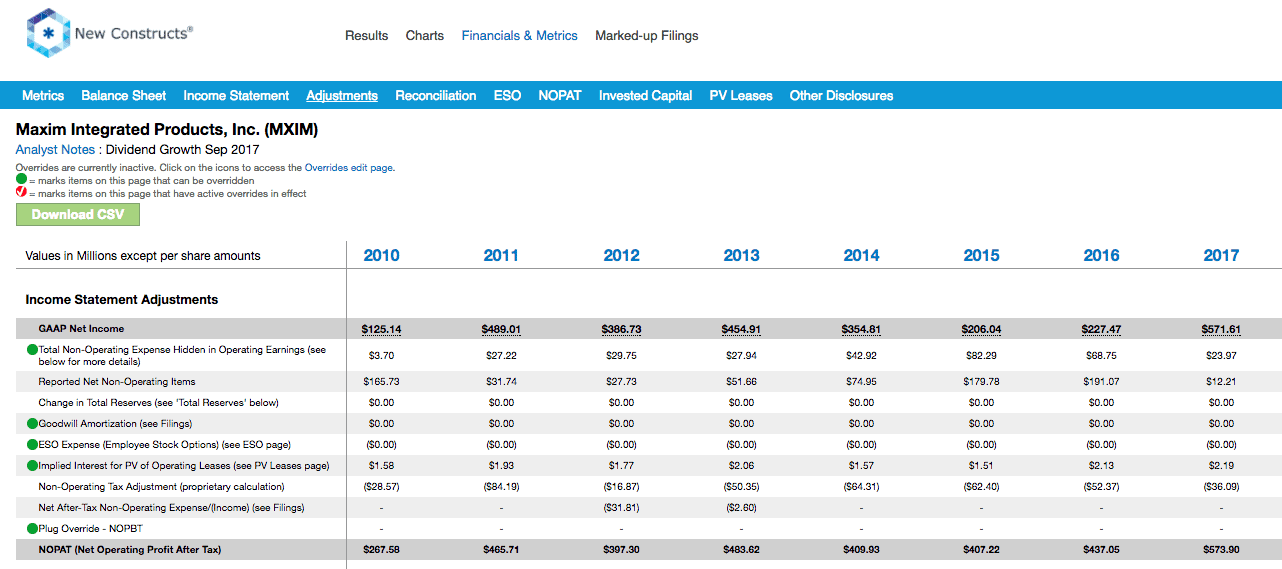This screenshot has height=569, width=1282.
Task: Click the red checkmark active overrides legend icon
Action: [21, 193]
